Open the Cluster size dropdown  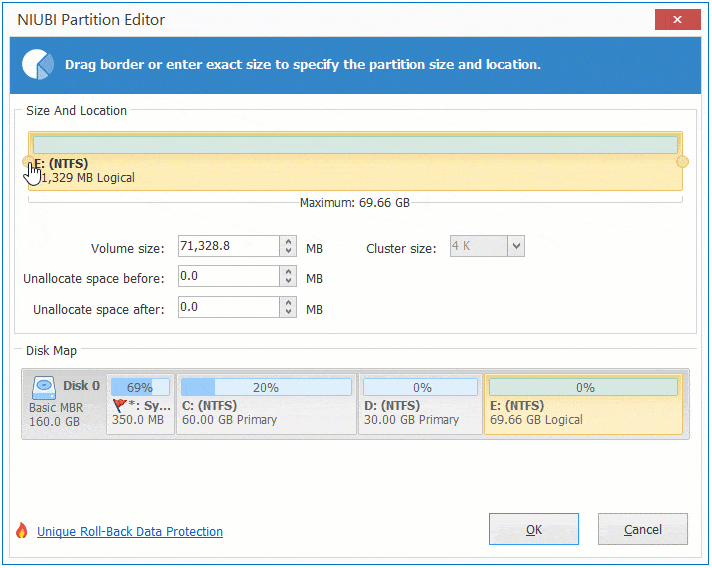pos(515,246)
